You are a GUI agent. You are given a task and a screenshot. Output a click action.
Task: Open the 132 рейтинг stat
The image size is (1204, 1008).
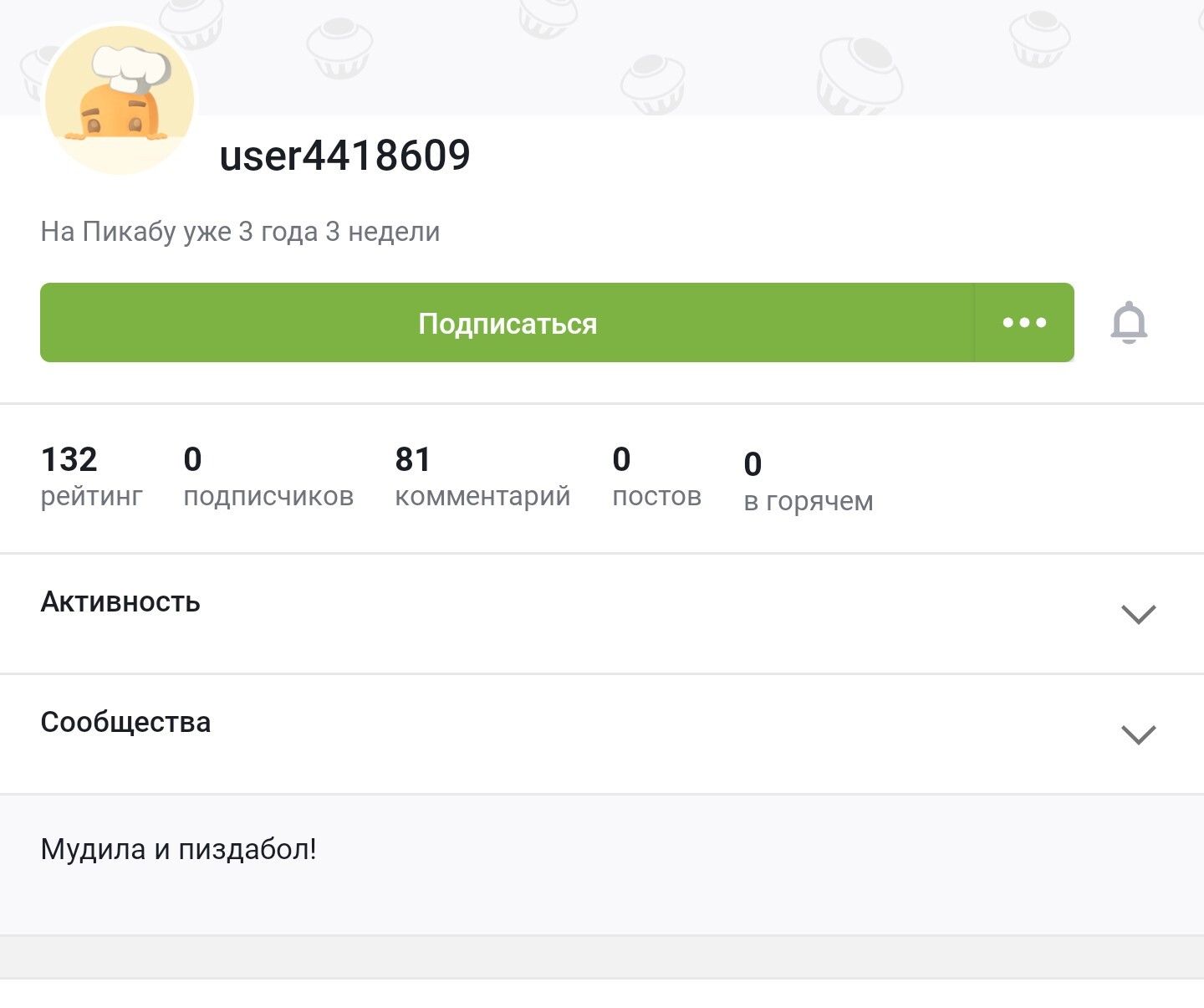pos(91,477)
